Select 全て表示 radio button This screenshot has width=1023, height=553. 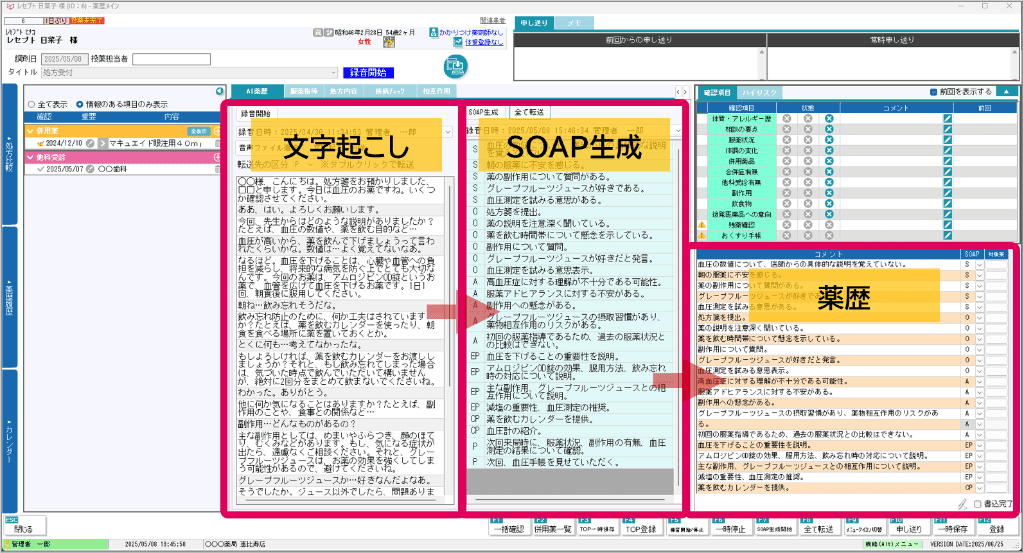pyautogui.click(x=31, y=104)
